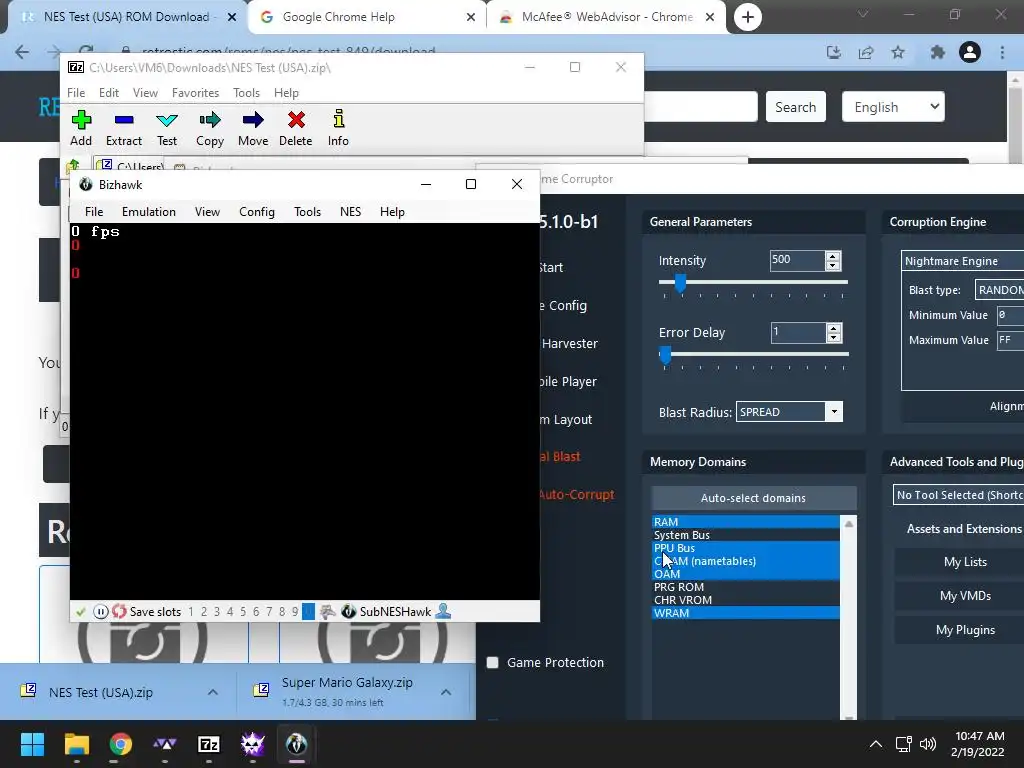Viewport: 1024px width, 768px height.
Task: Click Auto-select domains button
Action: (753, 498)
